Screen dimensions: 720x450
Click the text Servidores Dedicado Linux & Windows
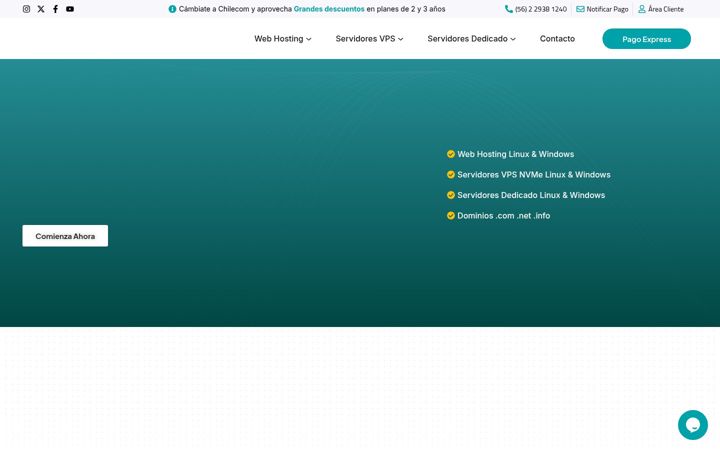pos(531,195)
